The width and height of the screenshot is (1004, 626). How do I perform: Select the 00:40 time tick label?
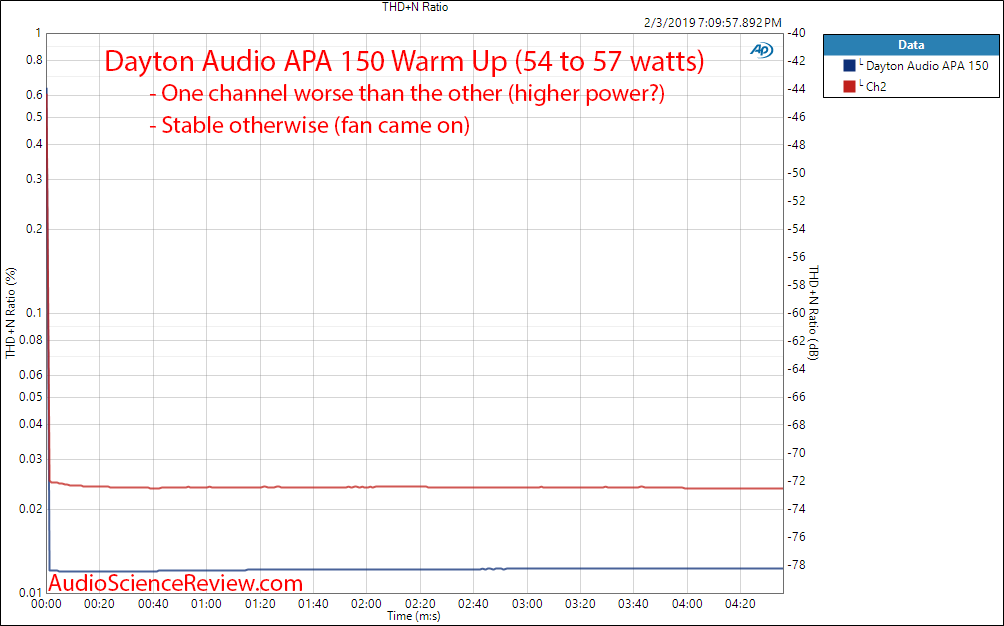coord(153,604)
